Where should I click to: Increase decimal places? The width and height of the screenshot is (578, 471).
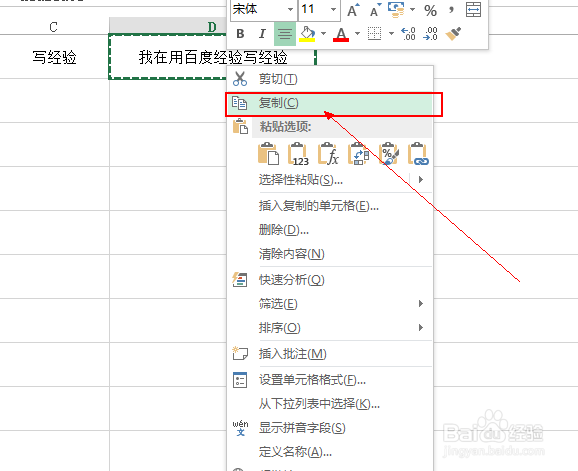408,34
